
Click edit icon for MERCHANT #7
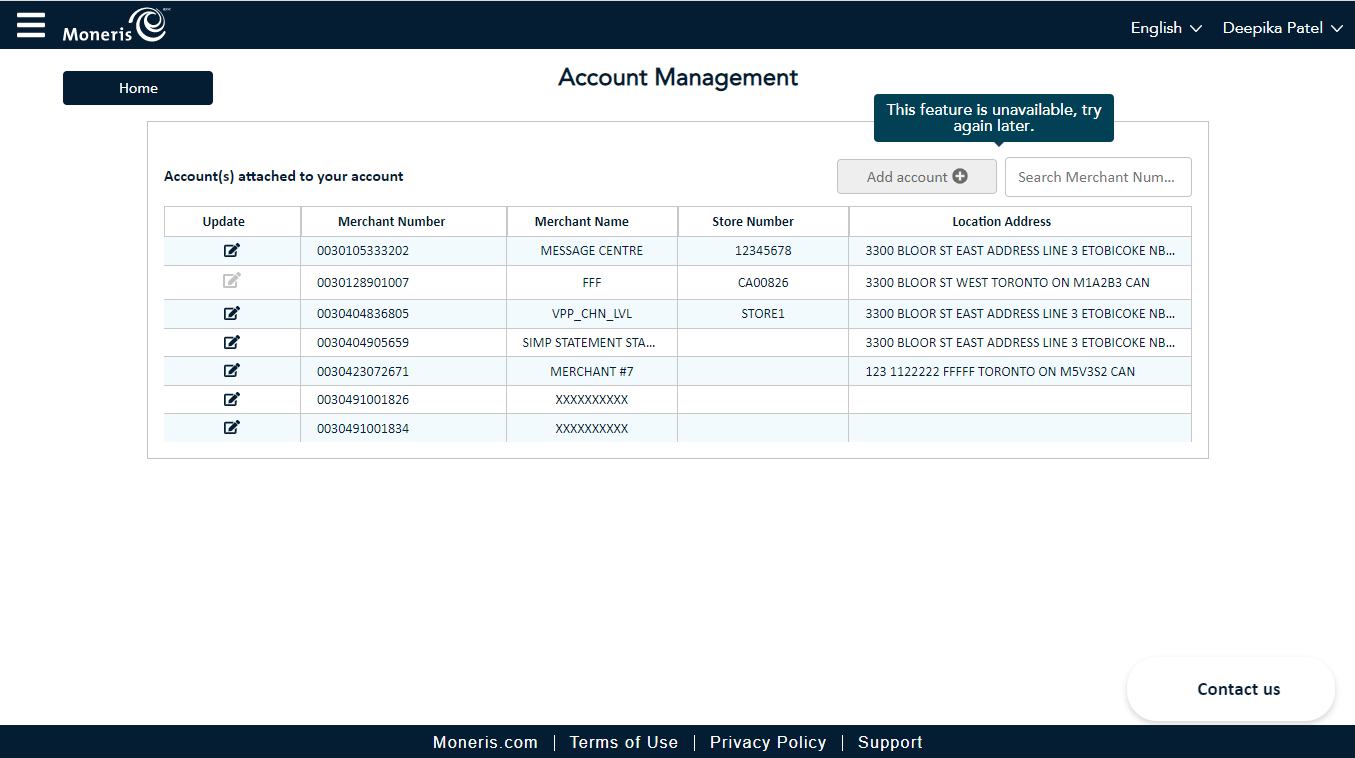[x=232, y=371]
